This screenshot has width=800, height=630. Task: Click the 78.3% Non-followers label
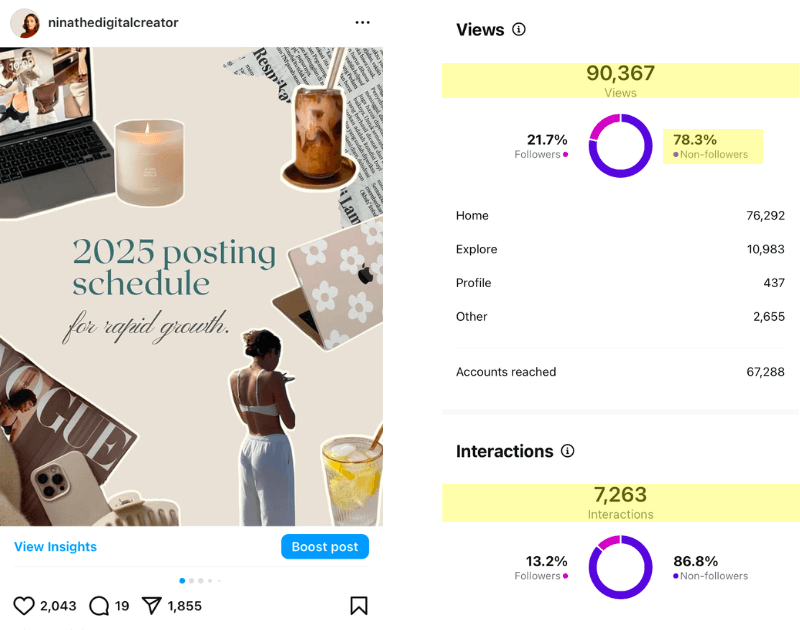pos(711,146)
